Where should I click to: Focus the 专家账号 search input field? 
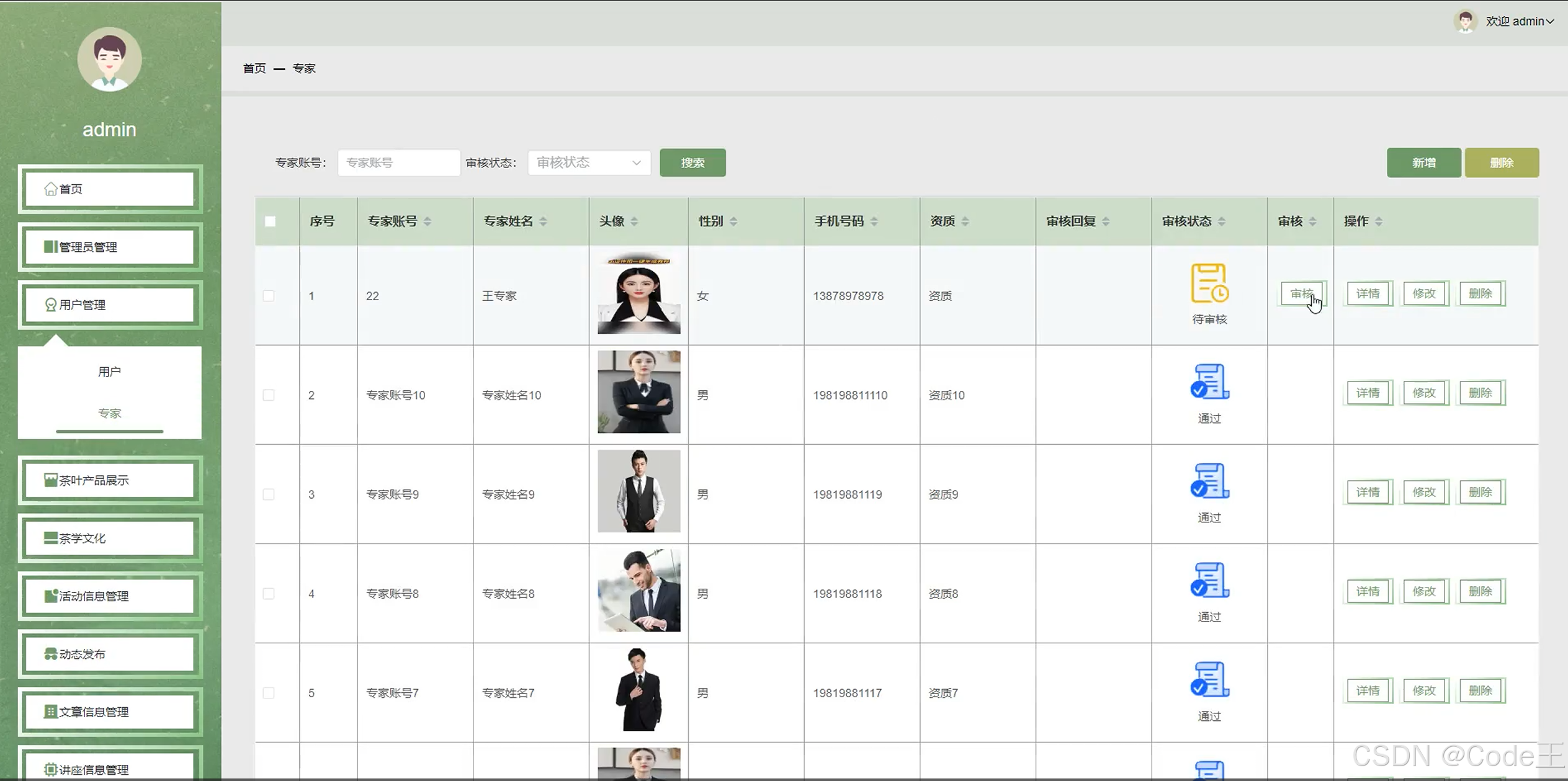click(x=398, y=163)
